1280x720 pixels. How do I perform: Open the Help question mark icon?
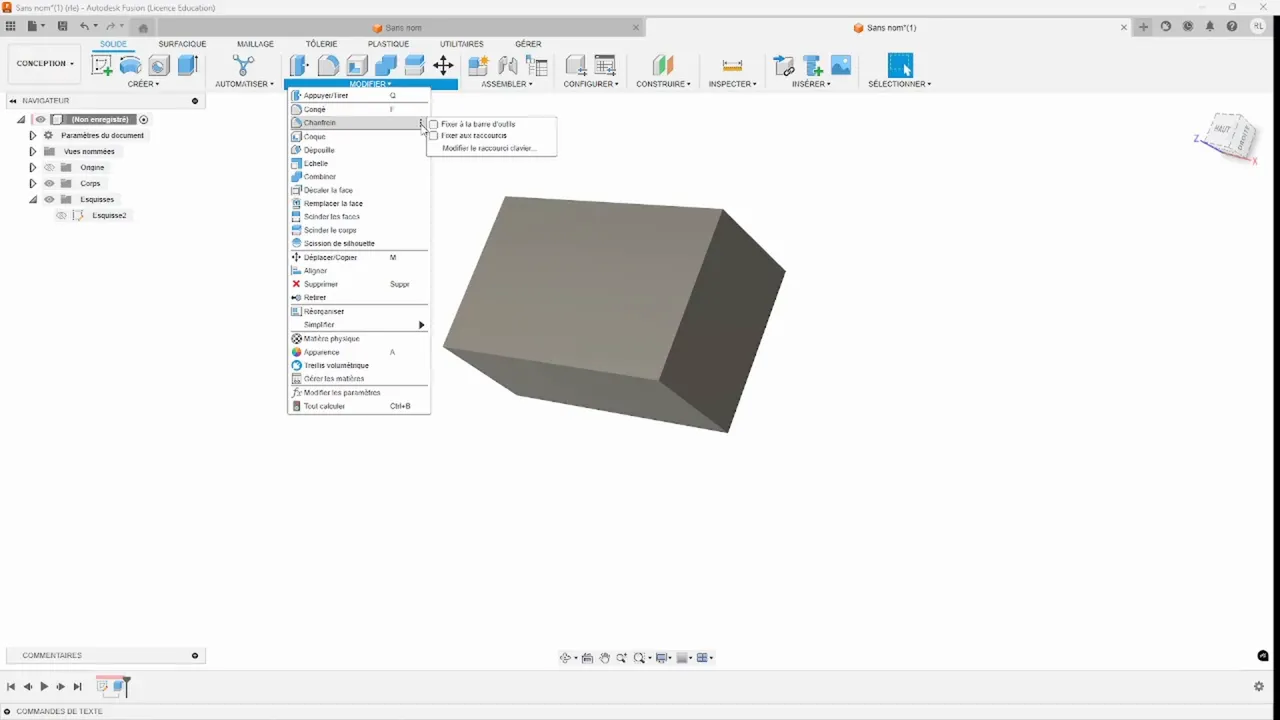(x=1232, y=27)
